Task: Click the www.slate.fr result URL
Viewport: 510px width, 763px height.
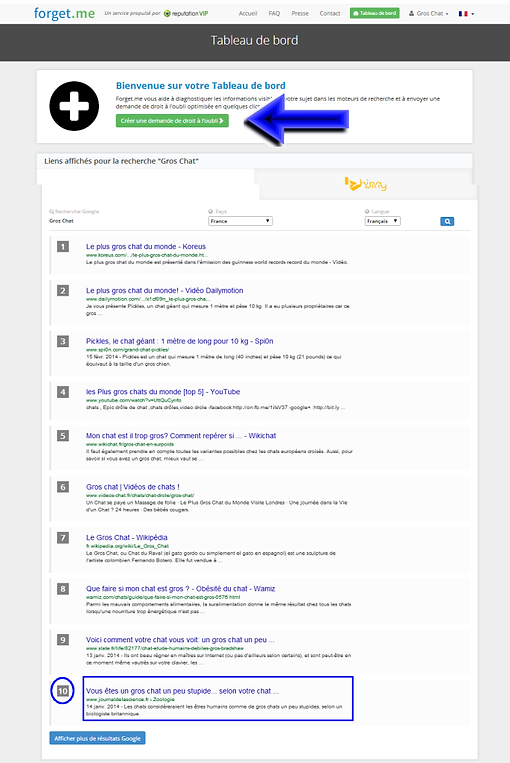Action: tap(165, 648)
